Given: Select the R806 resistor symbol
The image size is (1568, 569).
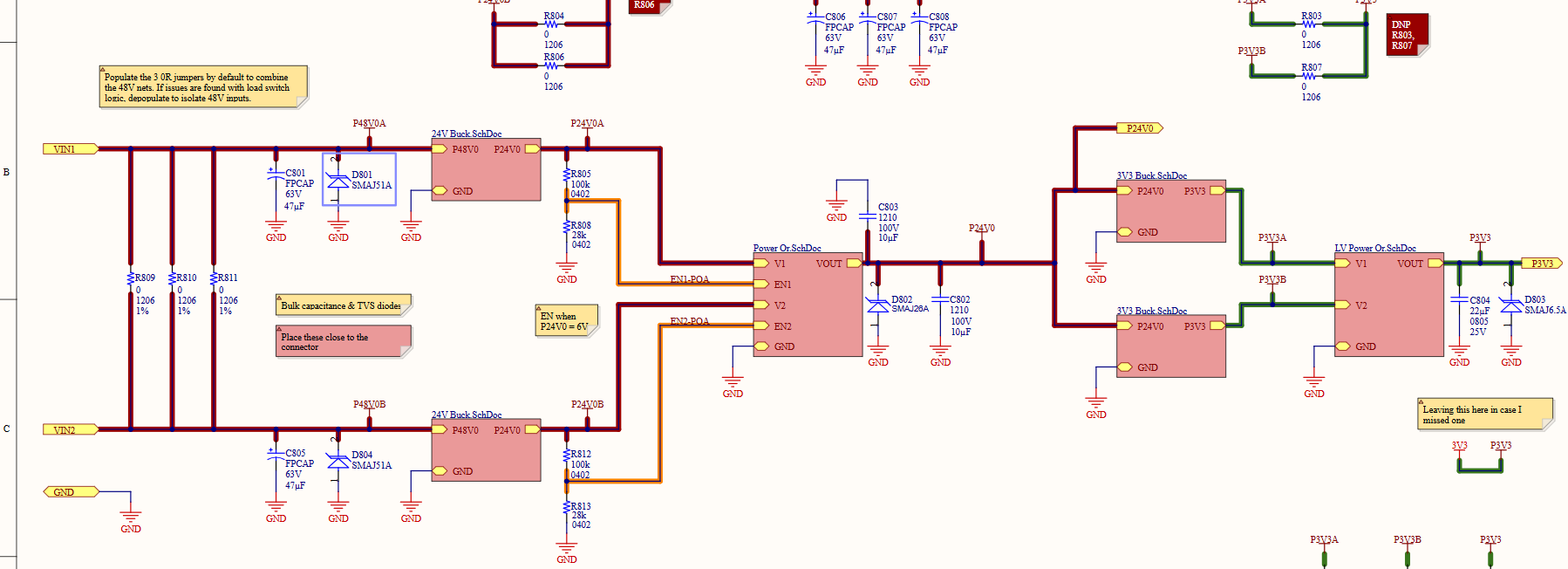Looking at the screenshot, I should point(551,65).
